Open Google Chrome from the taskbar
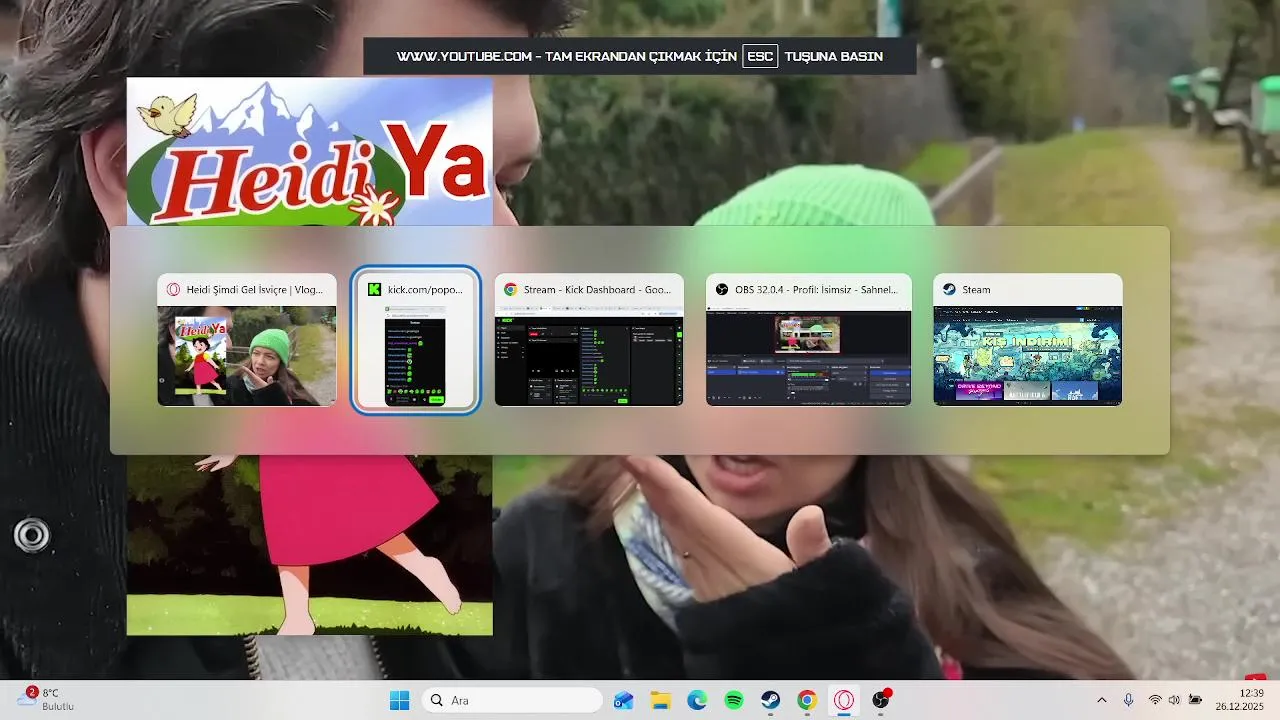 807,700
